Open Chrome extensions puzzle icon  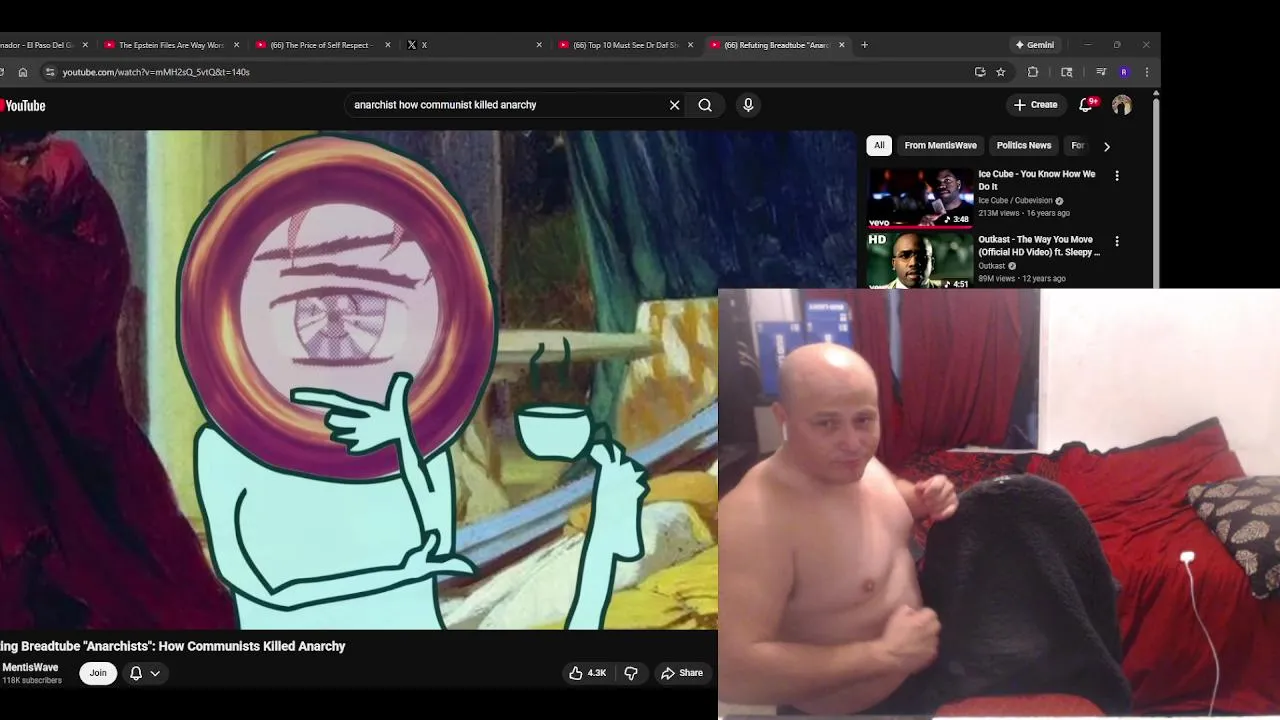1033,72
